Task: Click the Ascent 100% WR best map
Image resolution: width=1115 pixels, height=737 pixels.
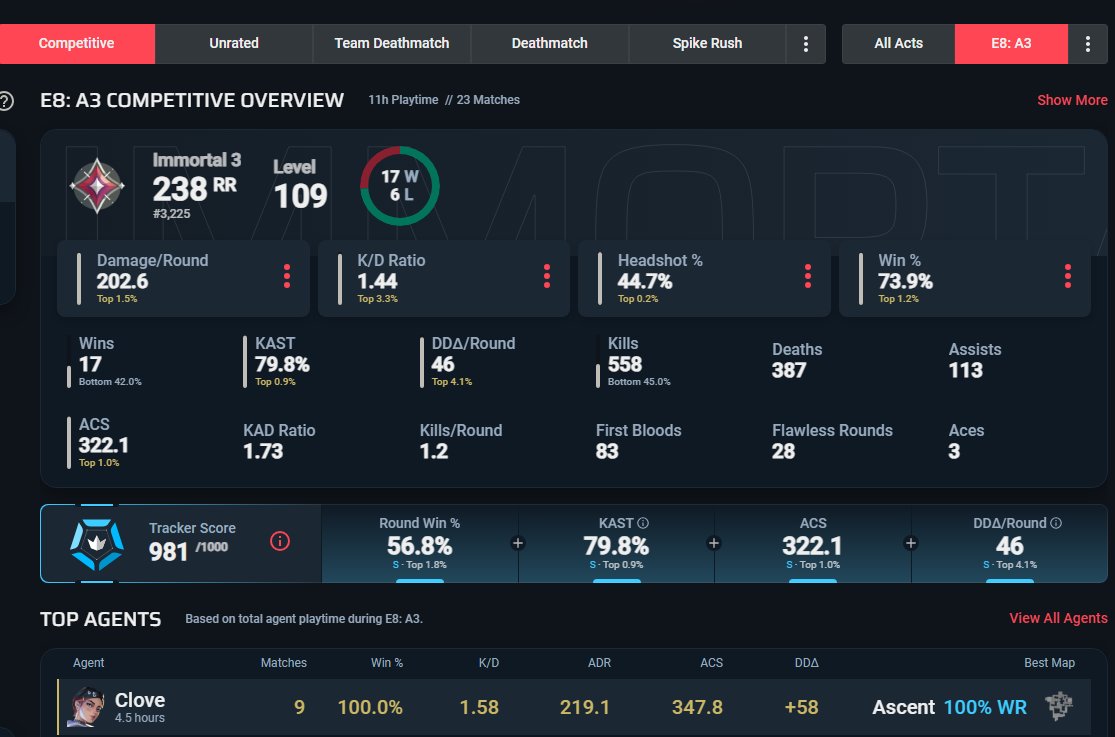Action: click(949, 707)
